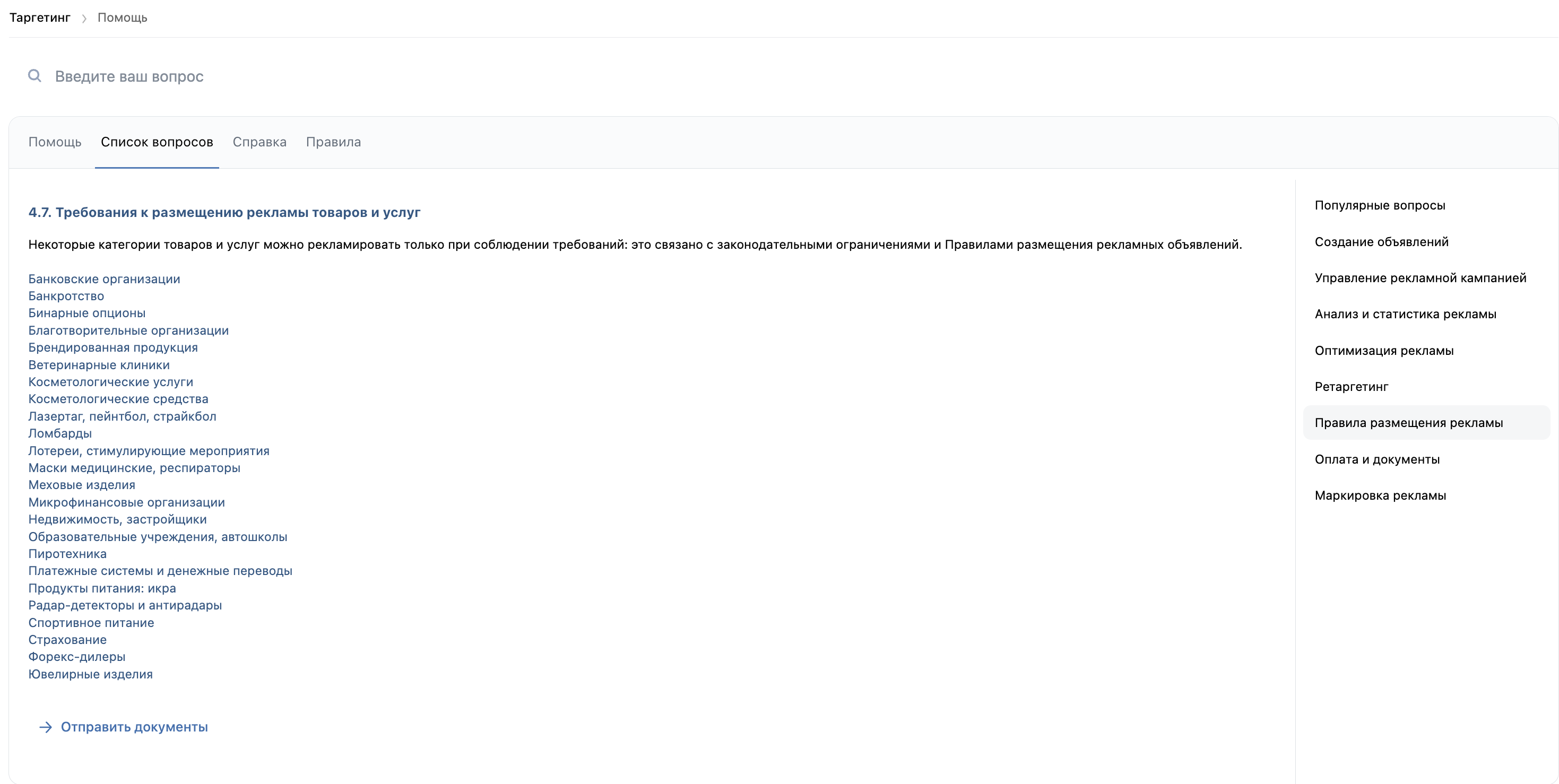Open the Банковские организации link
Viewport: 1559px width, 784px height.
click(x=104, y=279)
